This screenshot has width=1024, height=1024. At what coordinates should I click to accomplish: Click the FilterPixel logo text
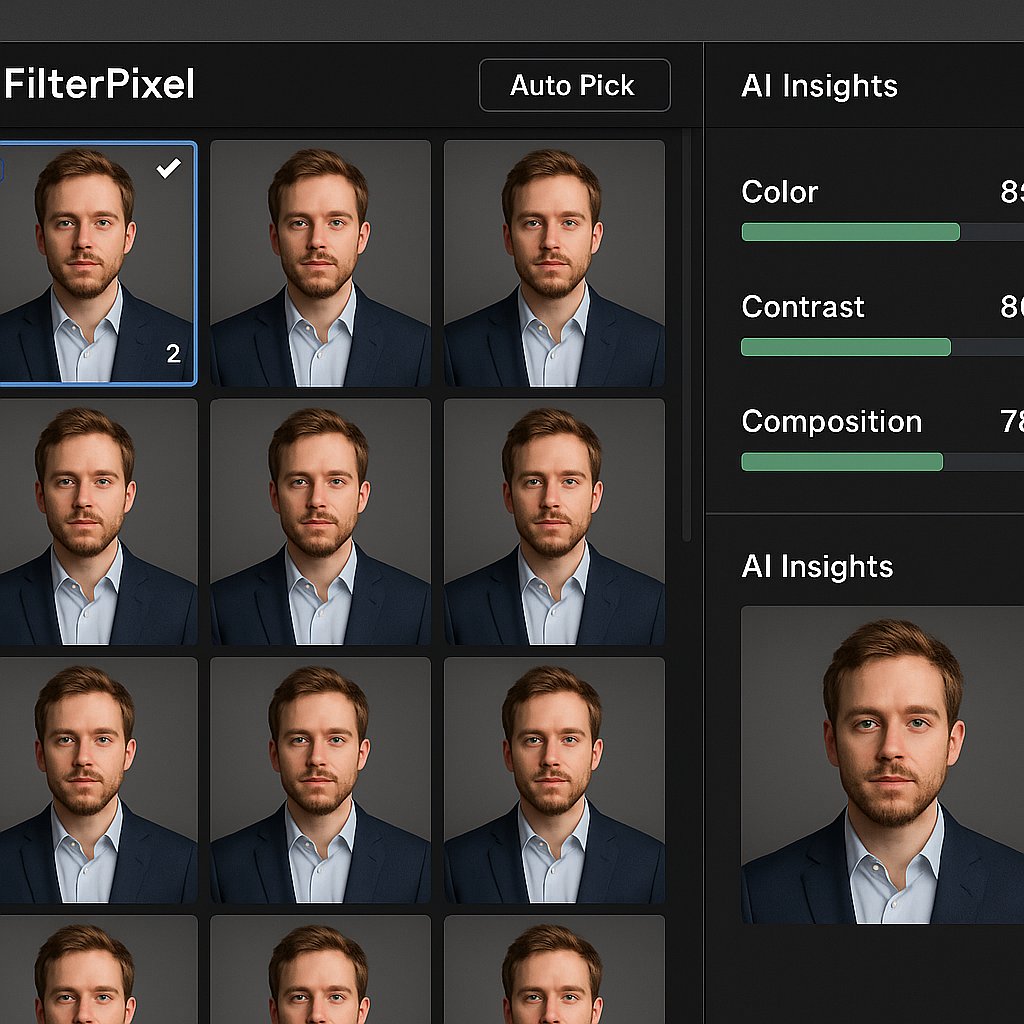tap(98, 85)
